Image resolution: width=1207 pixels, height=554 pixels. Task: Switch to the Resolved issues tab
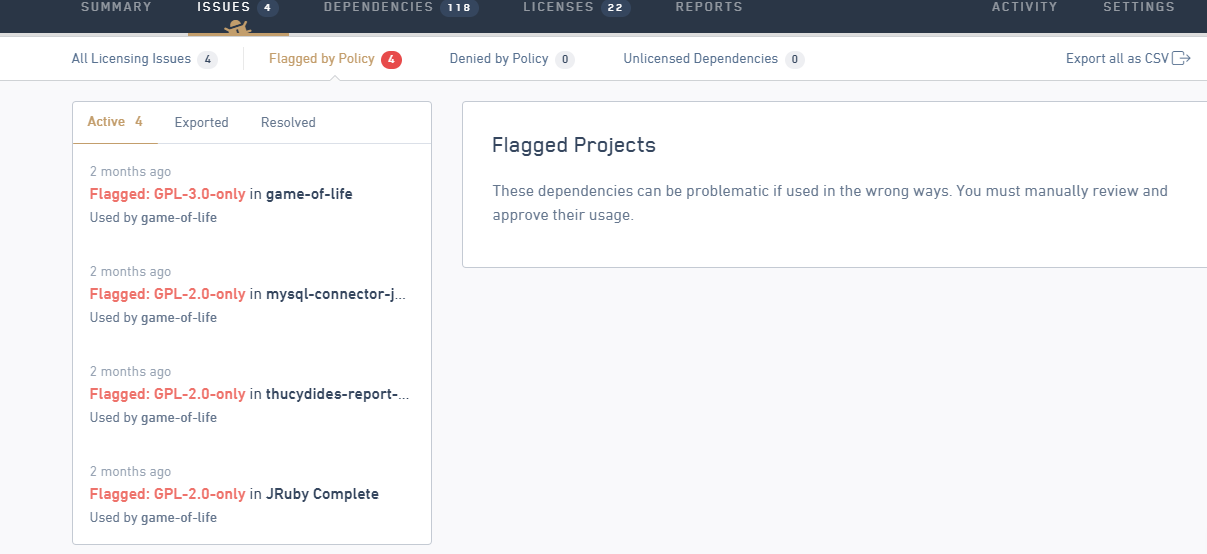[x=288, y=122]
